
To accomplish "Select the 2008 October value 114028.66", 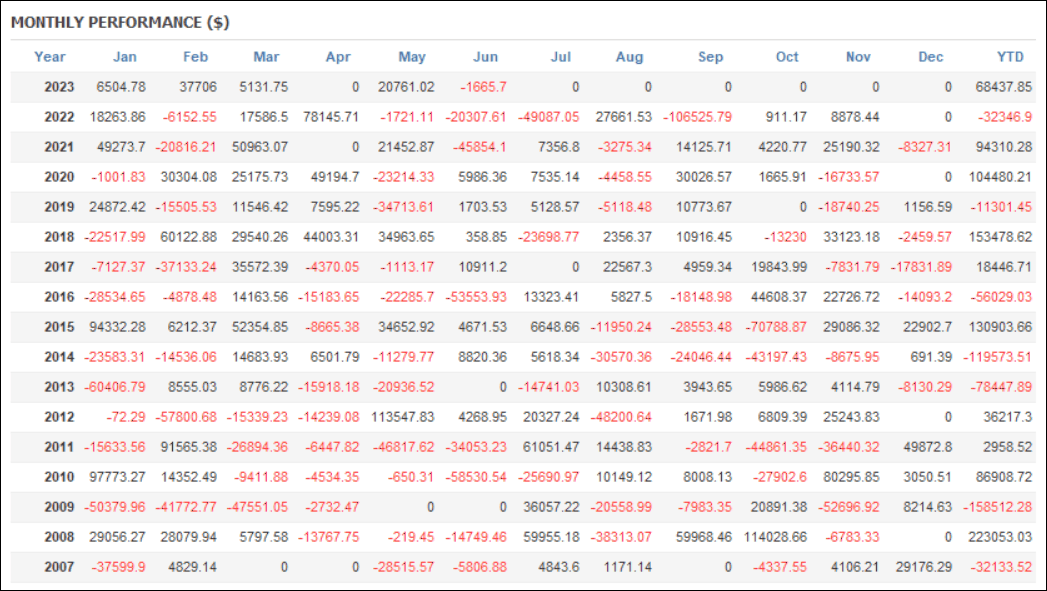I will click(775, 537).
